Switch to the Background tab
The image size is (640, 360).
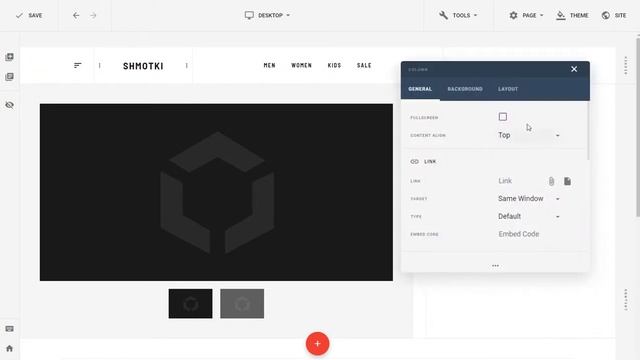click(465, 89)
